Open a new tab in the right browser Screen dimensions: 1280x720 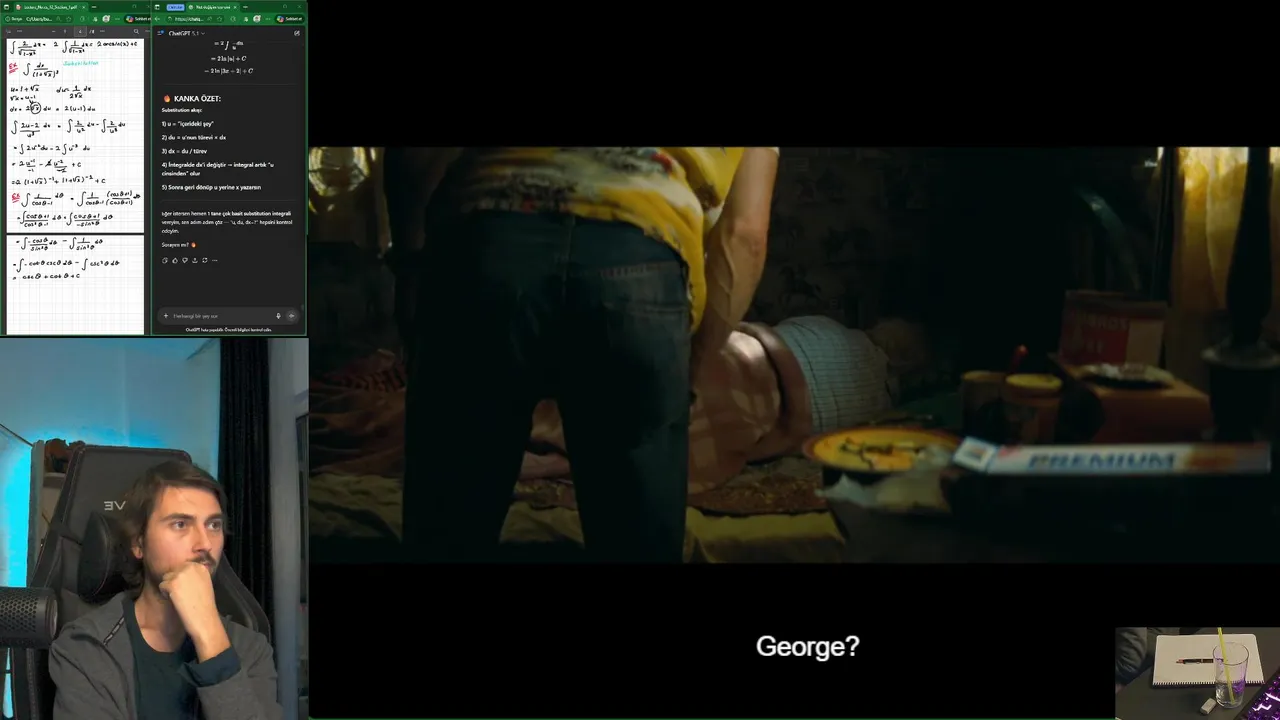point(245,7)
